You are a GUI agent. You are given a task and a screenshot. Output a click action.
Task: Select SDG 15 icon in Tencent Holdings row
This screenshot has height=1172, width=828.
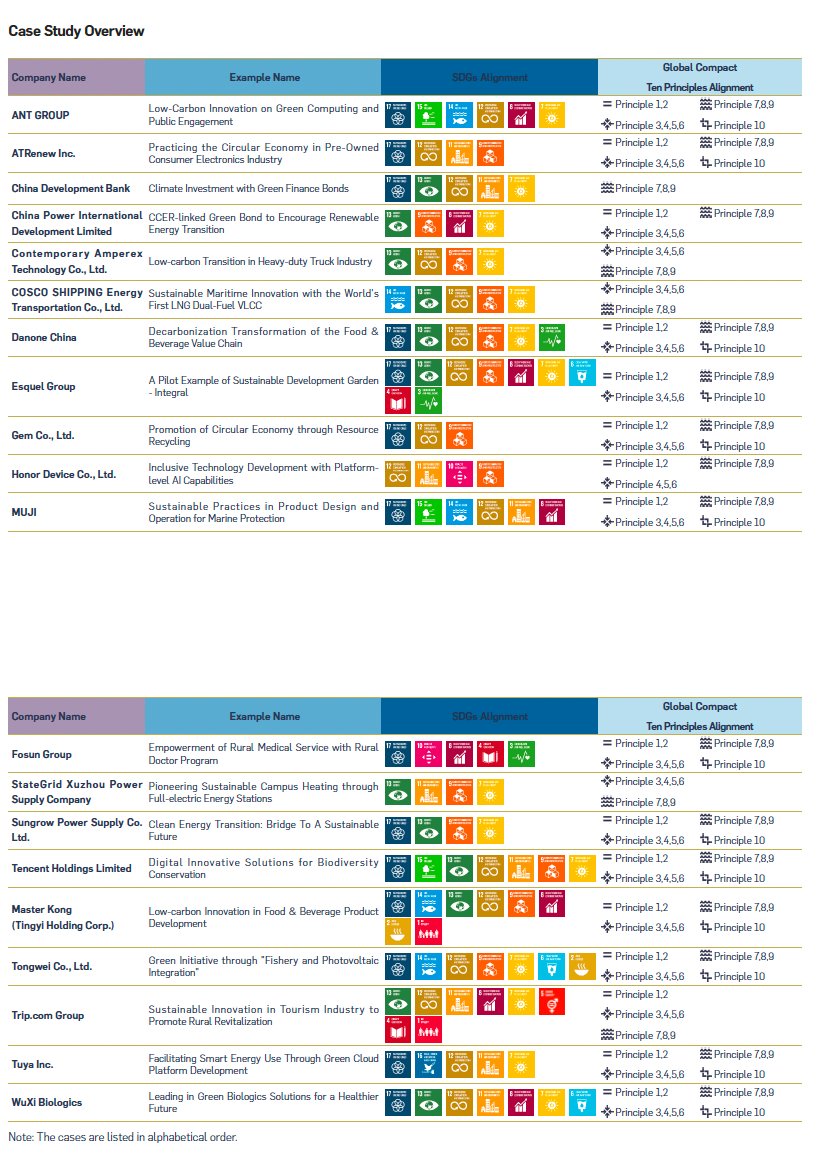coord(429,869)
